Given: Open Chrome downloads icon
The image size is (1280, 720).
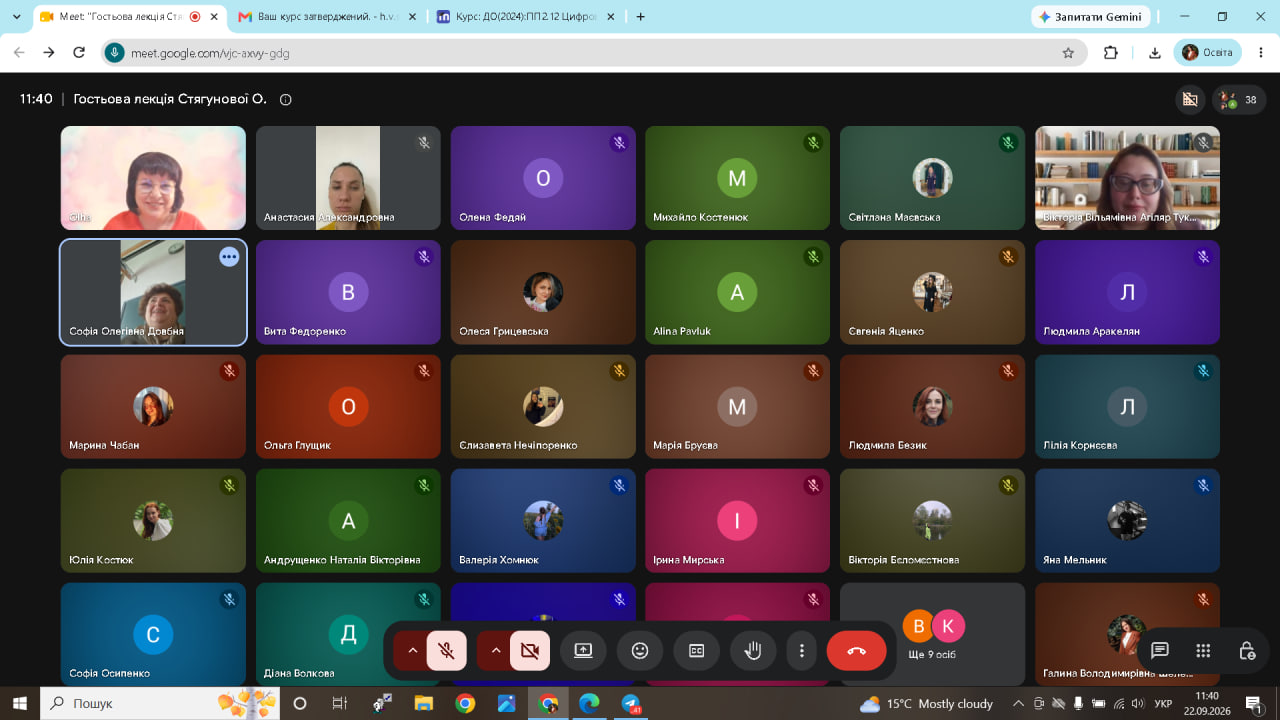Looking at the screenshot, I should click(1155, 53).
